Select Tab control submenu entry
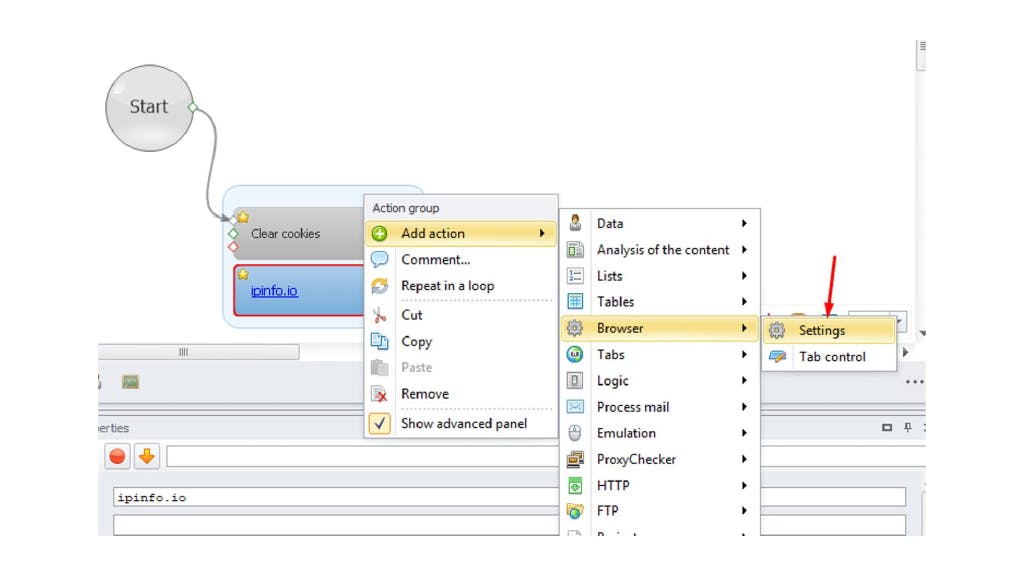This screenshot has width=1024, height=576. [829, 357]
